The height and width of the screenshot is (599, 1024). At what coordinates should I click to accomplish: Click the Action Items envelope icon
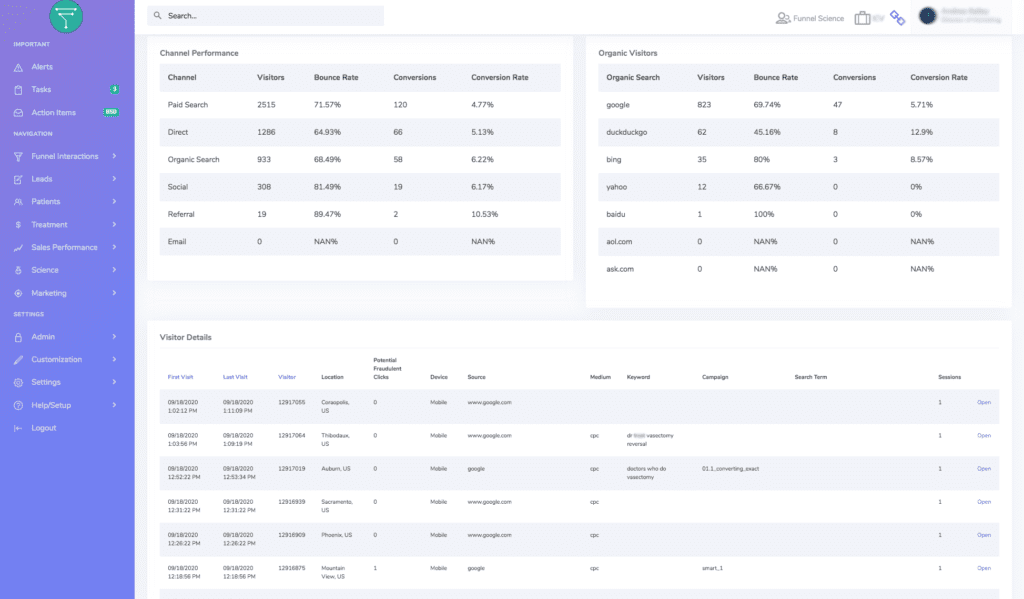pyautogui.click(x=19, y=113)
